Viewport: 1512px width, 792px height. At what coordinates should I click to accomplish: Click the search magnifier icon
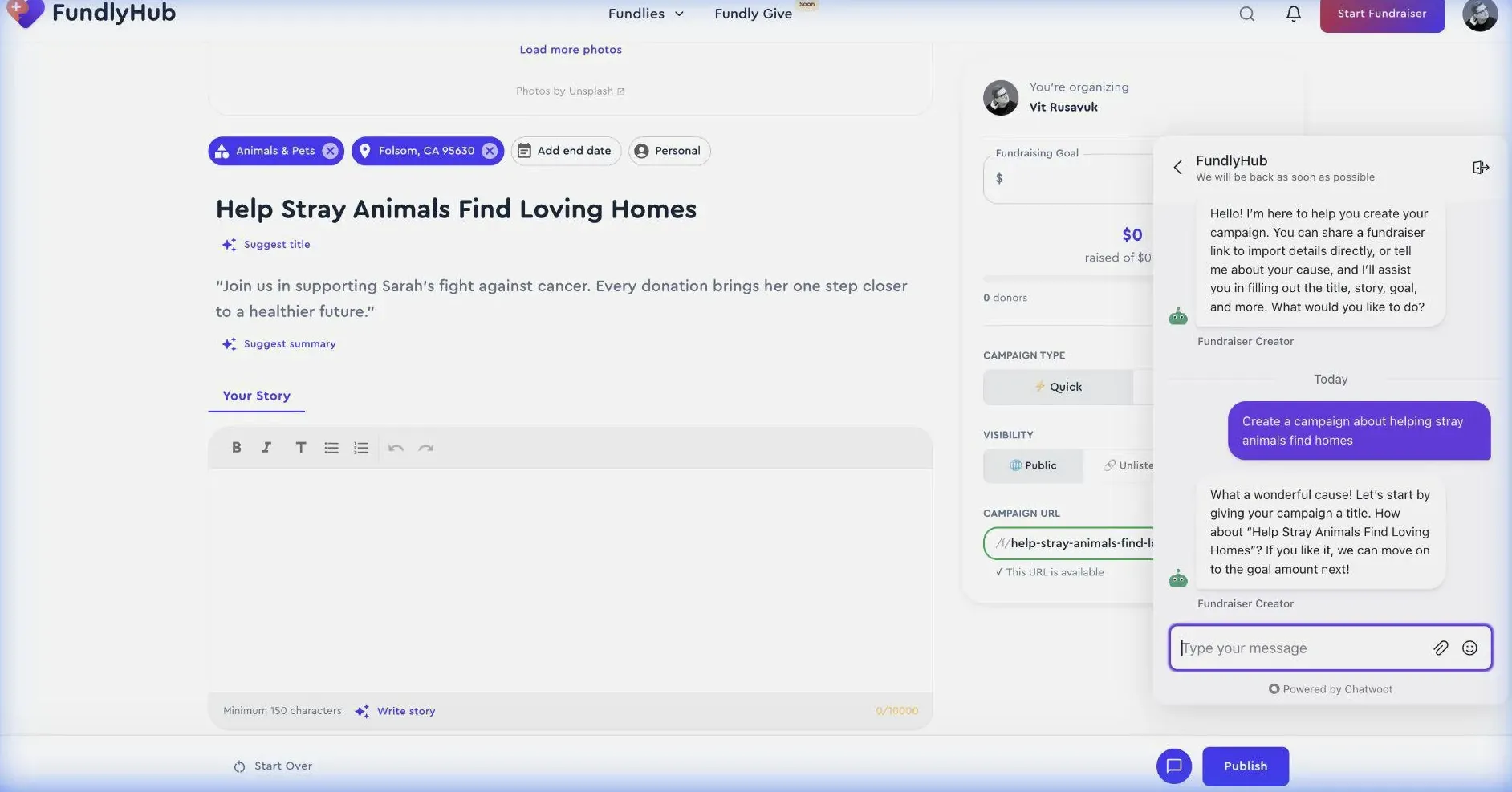click(1246, 14)
